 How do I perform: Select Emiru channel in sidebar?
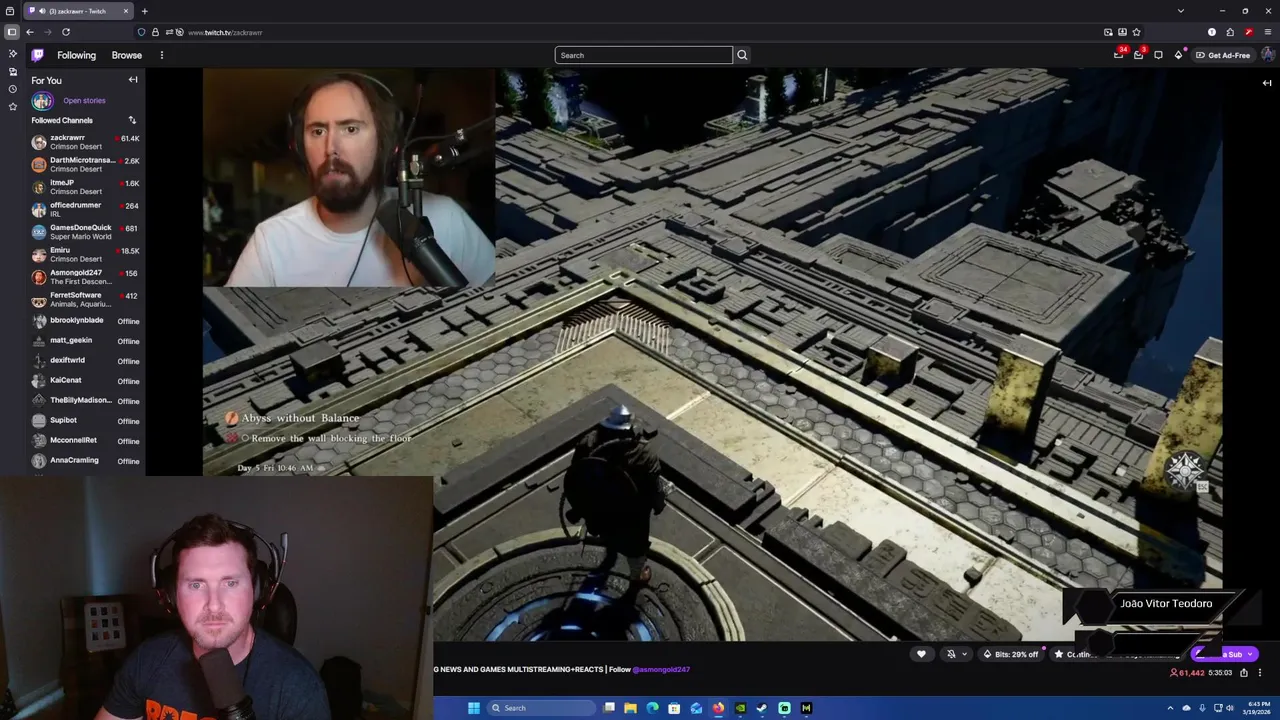click(x=85, y=254)
